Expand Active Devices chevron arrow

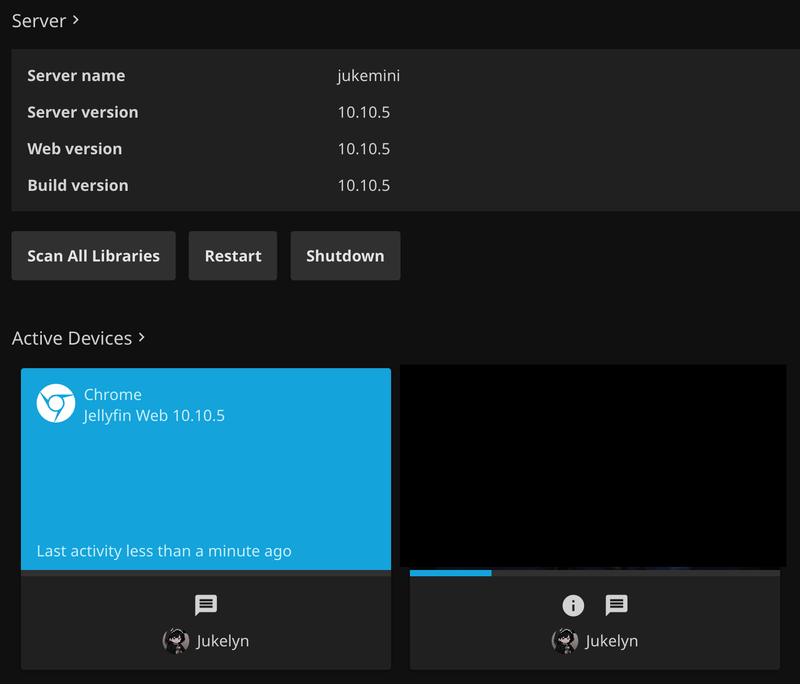(141, 337)
